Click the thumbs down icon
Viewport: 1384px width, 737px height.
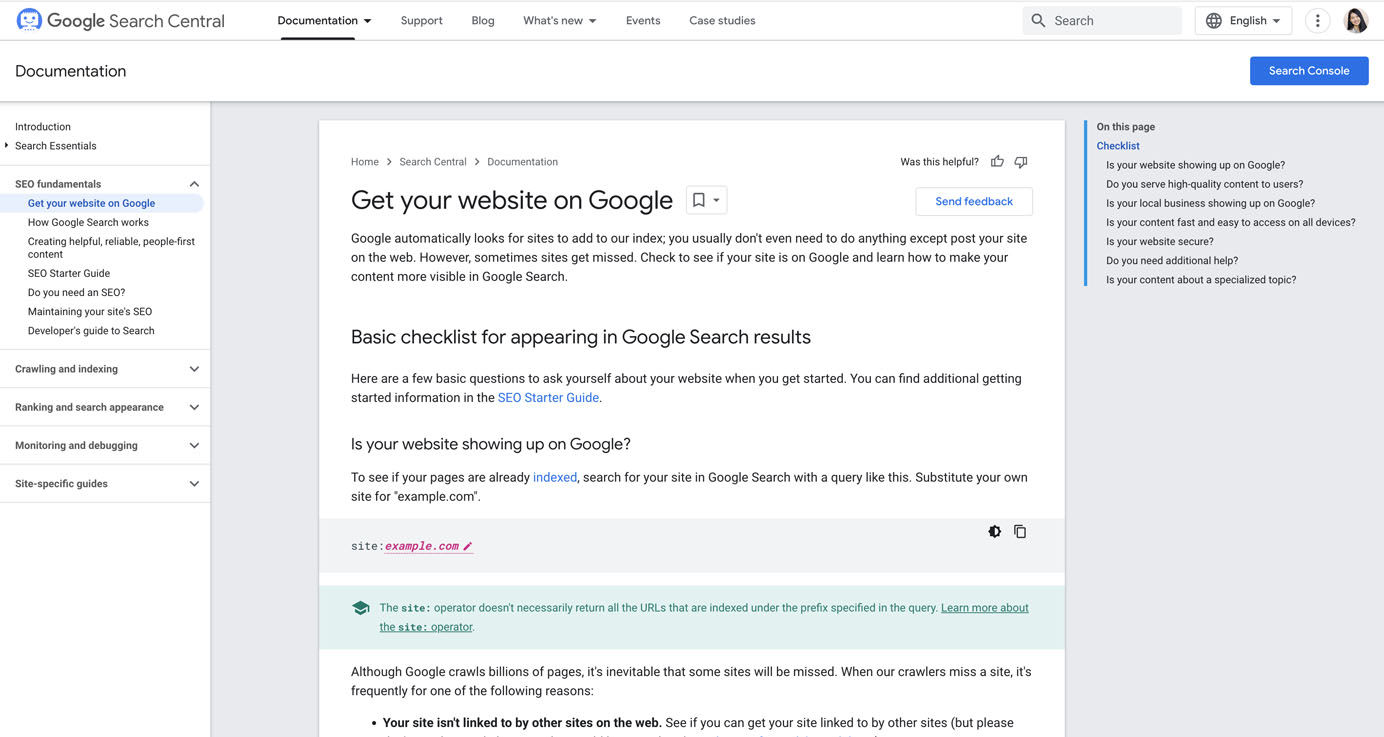pos(1021,162)
